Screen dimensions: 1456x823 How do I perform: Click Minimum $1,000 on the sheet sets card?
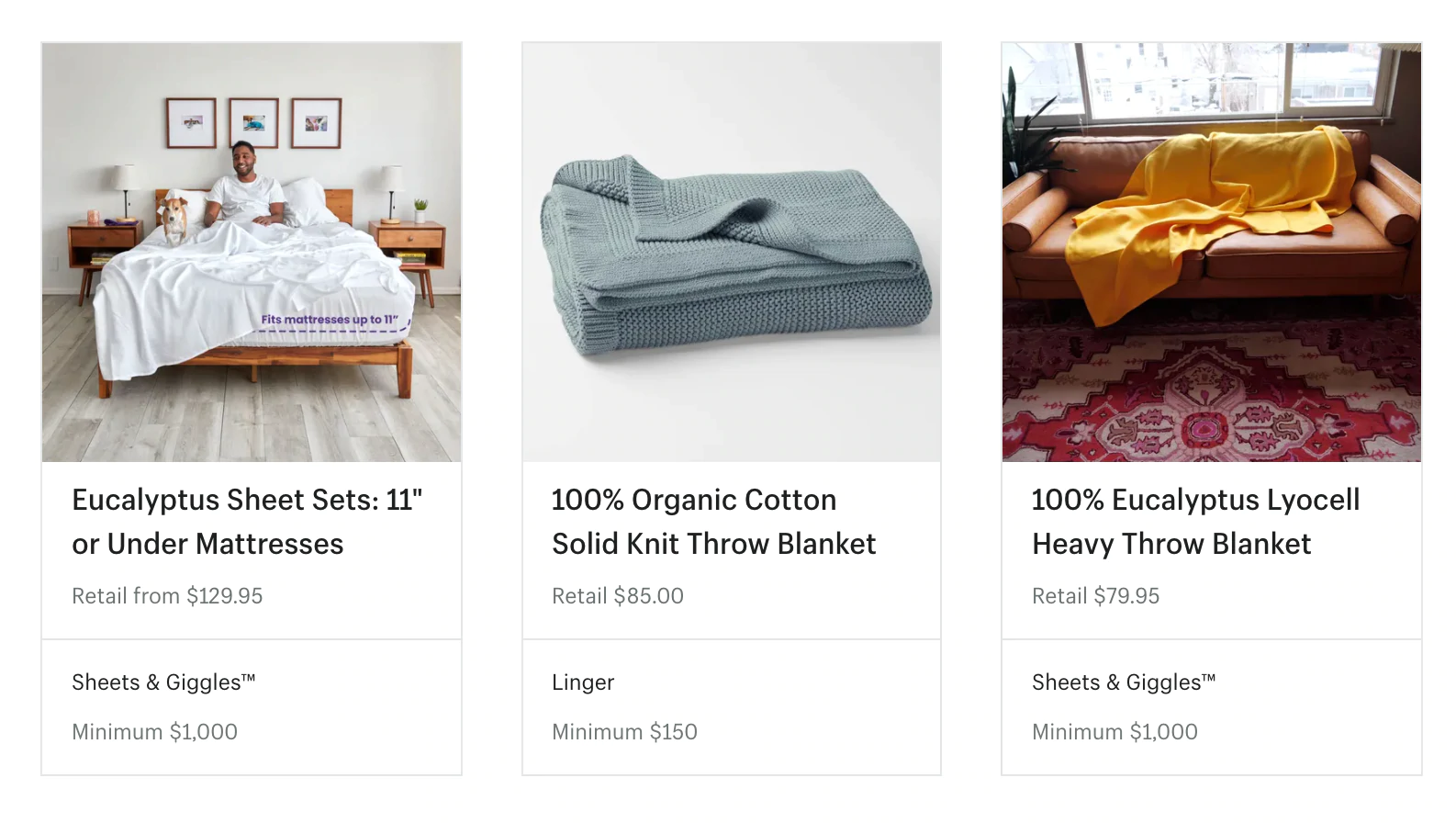[x=154, y=732]
